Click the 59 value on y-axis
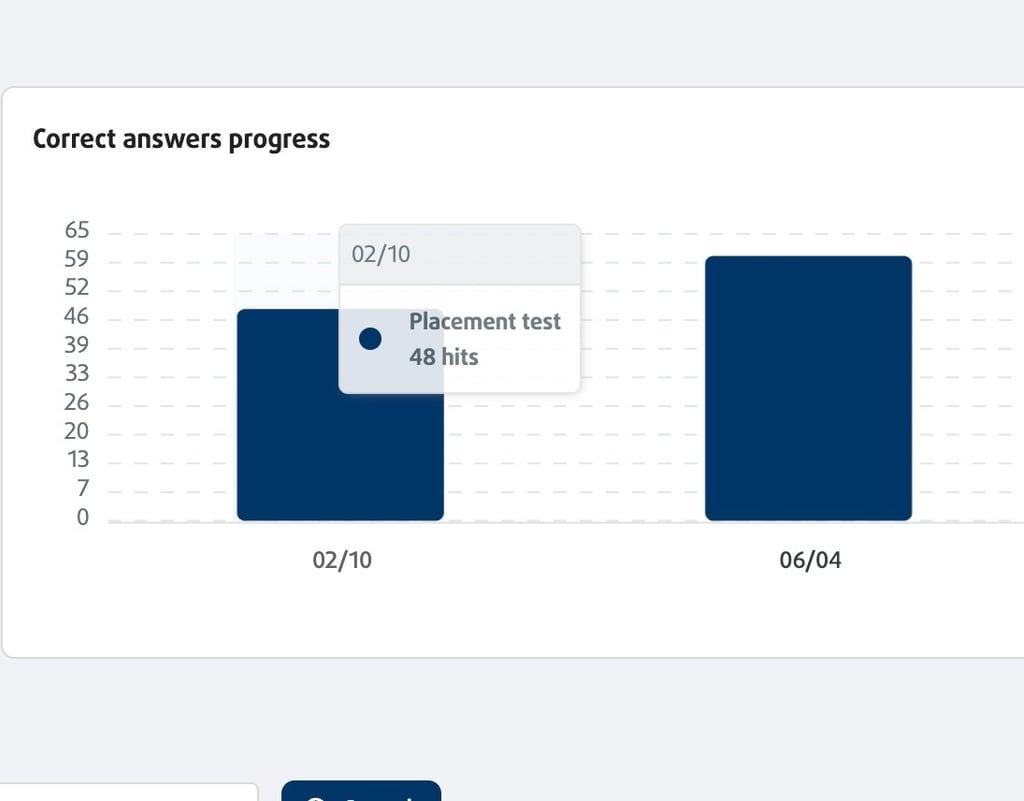The width and height of the screenshot is (1024, 801). pos(76,259)
